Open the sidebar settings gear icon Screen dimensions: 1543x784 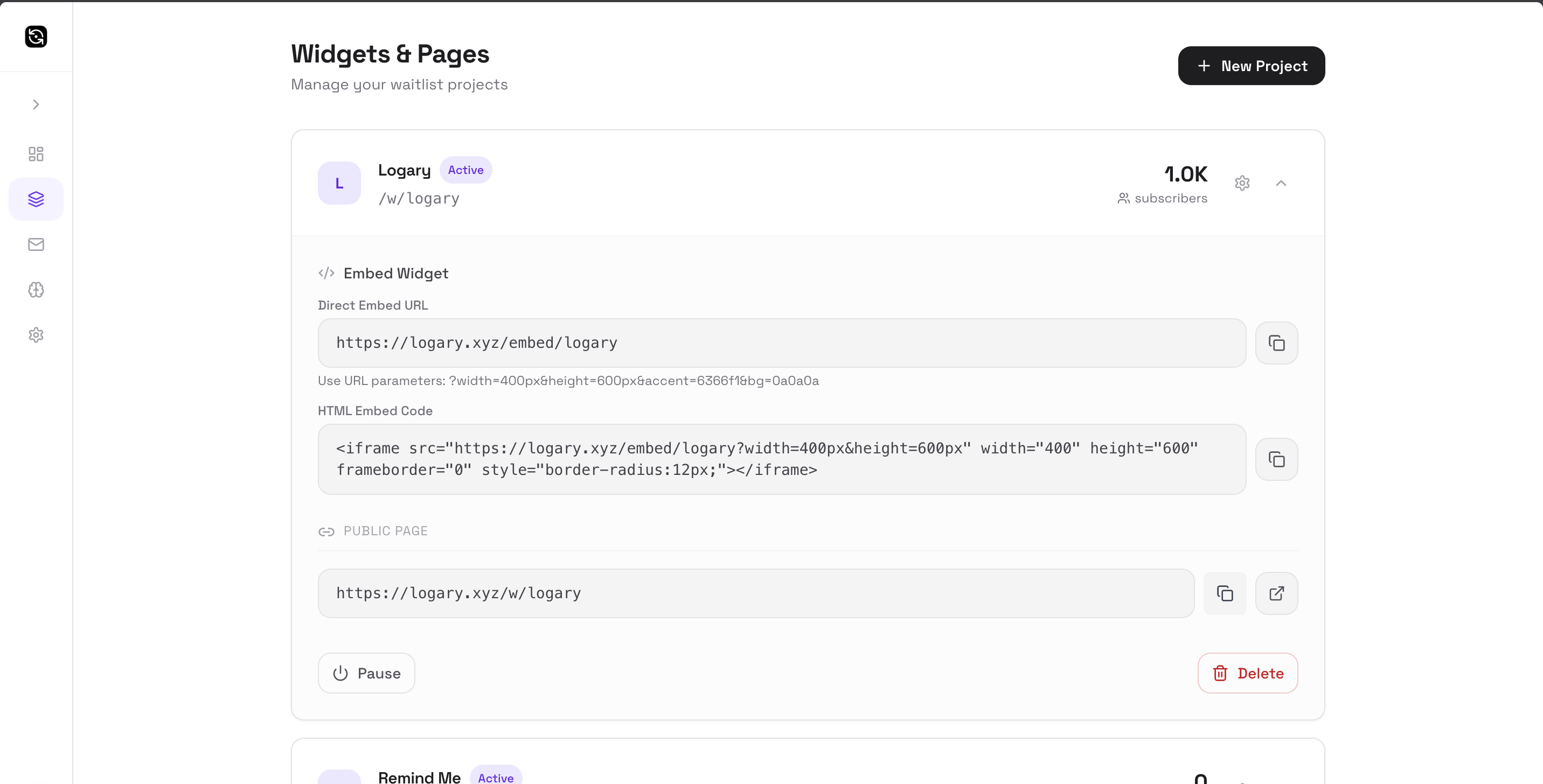[x=36, y=334]
